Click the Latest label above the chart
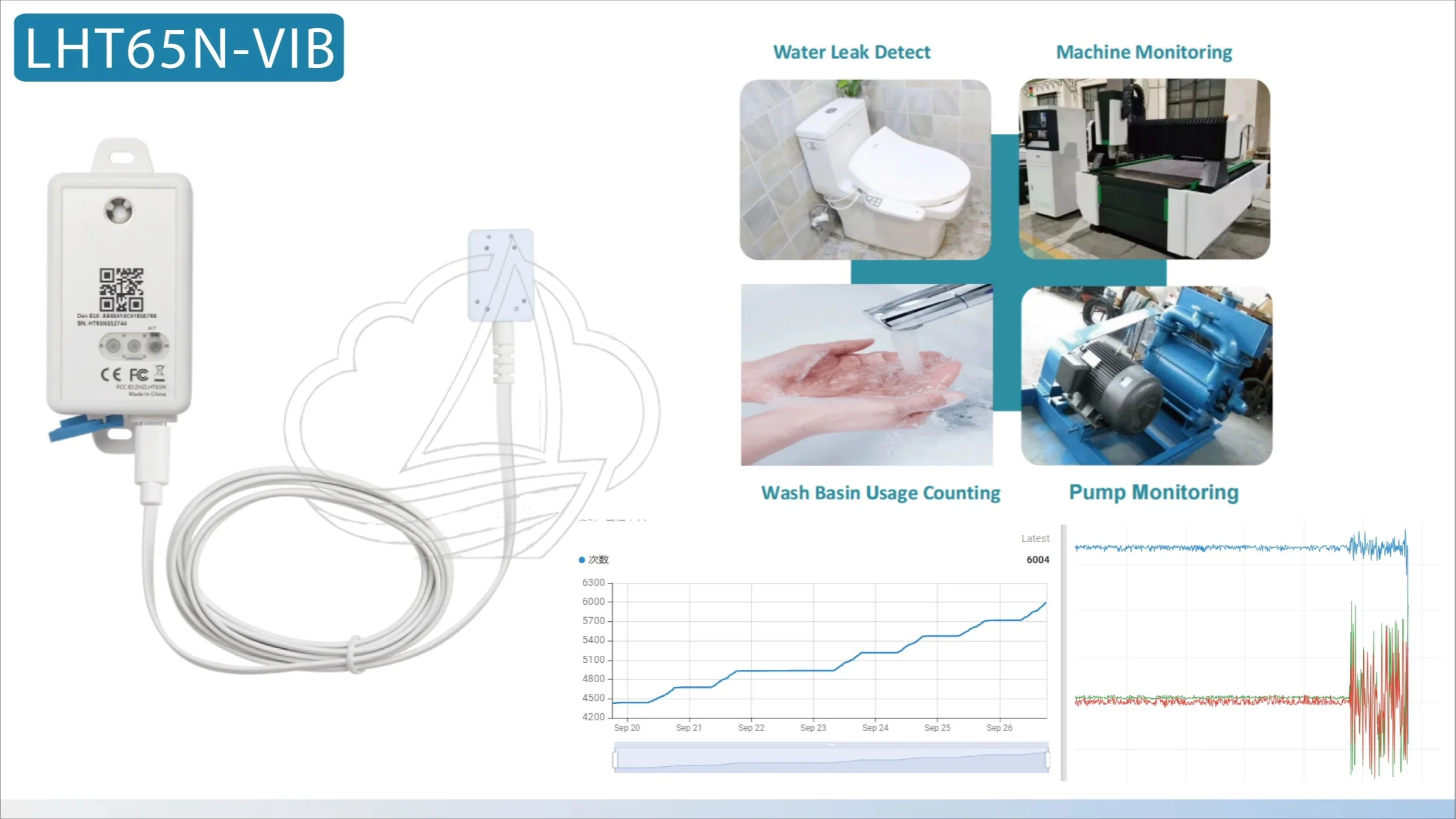Viewport: 1456px width, 819px height. coord(1035,538)
